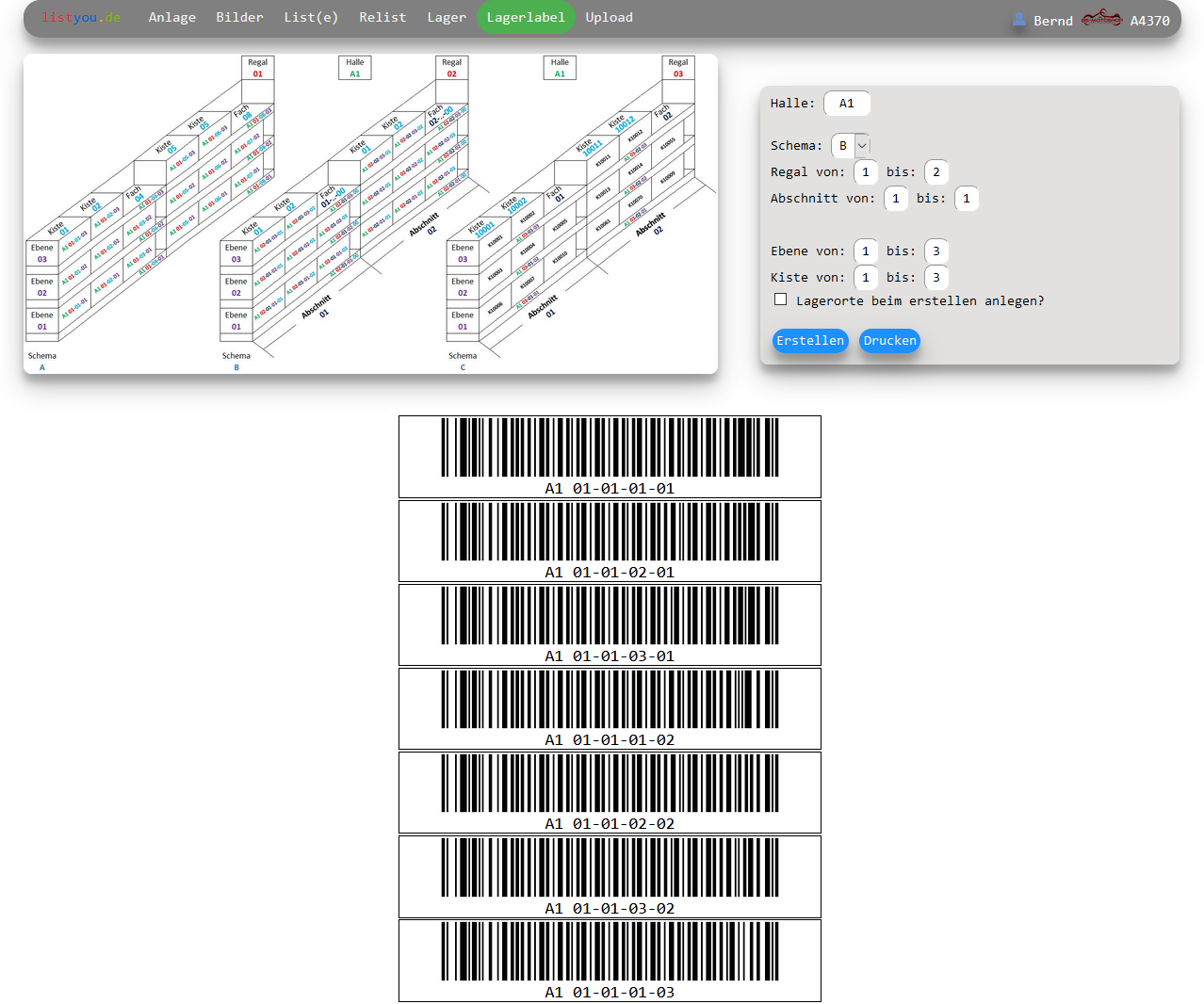The width and height of the screenshot is (1204, 1004).
Task: Select the Ebene bis input field
Action: point(936,251)
